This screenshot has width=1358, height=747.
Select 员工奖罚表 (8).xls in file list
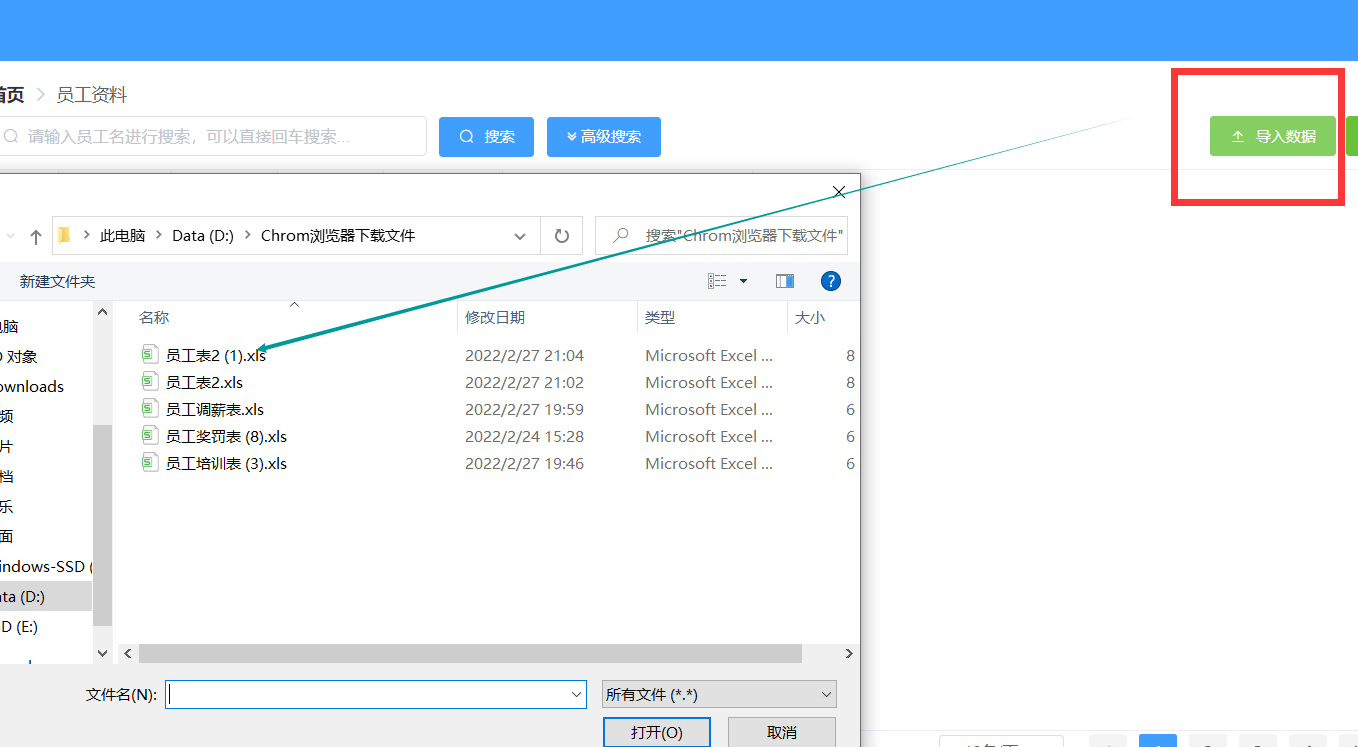coord(151,436)
